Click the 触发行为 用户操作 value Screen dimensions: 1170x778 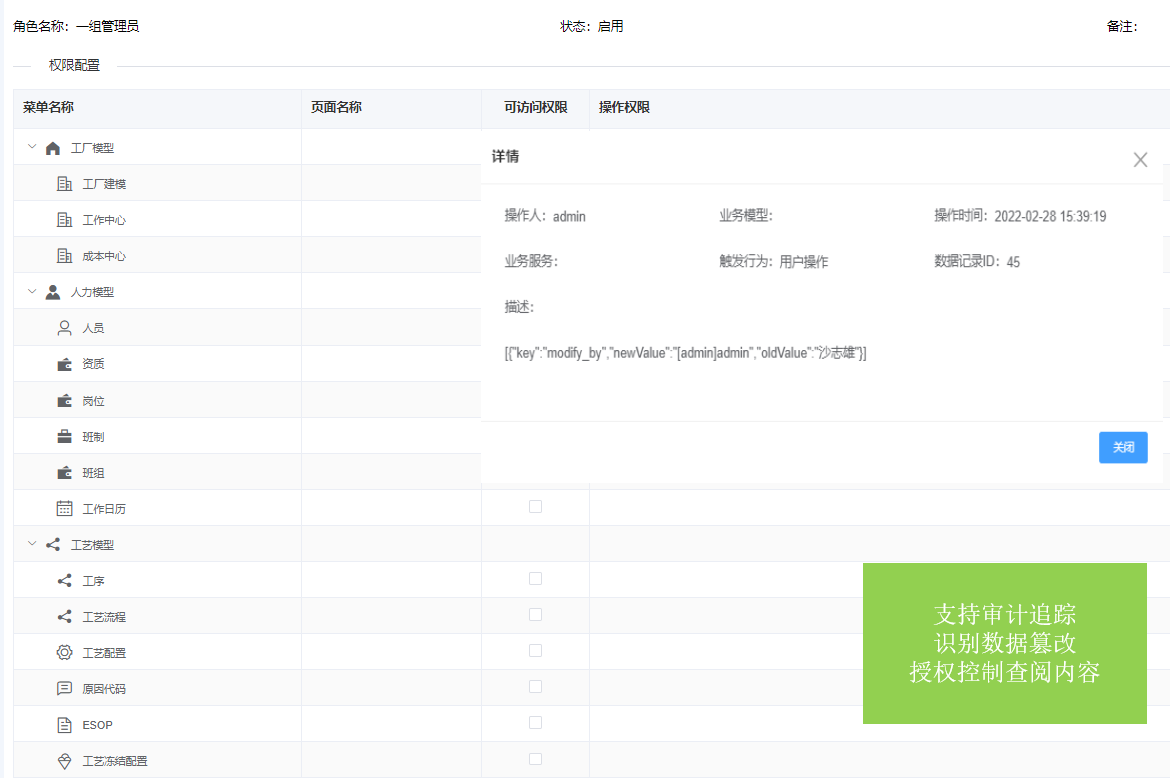click(804, 262)
